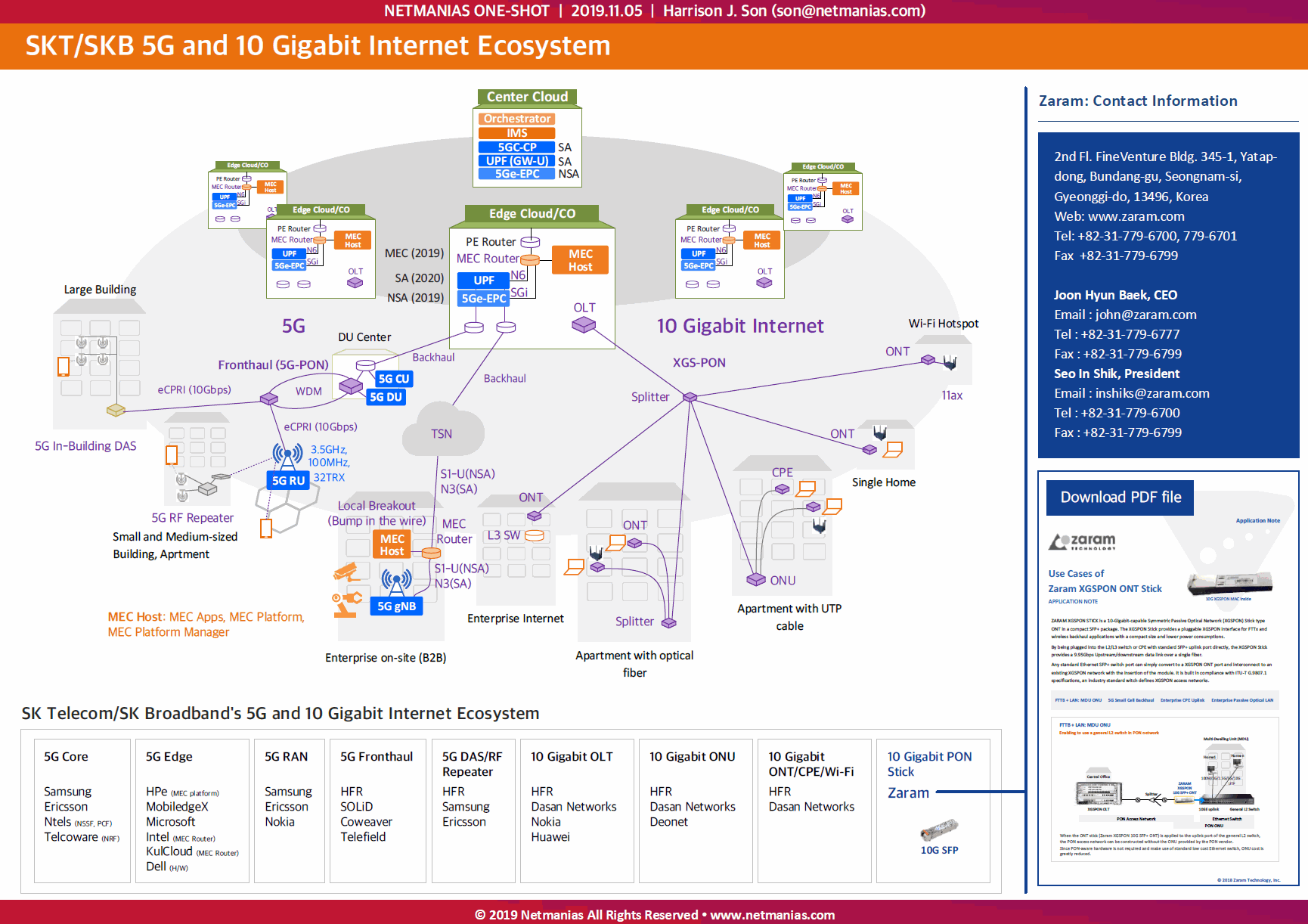Click the PE Router icon in central Edge Cloud
The height and width of the screenshot is (924, 1308).
(530, 242)
